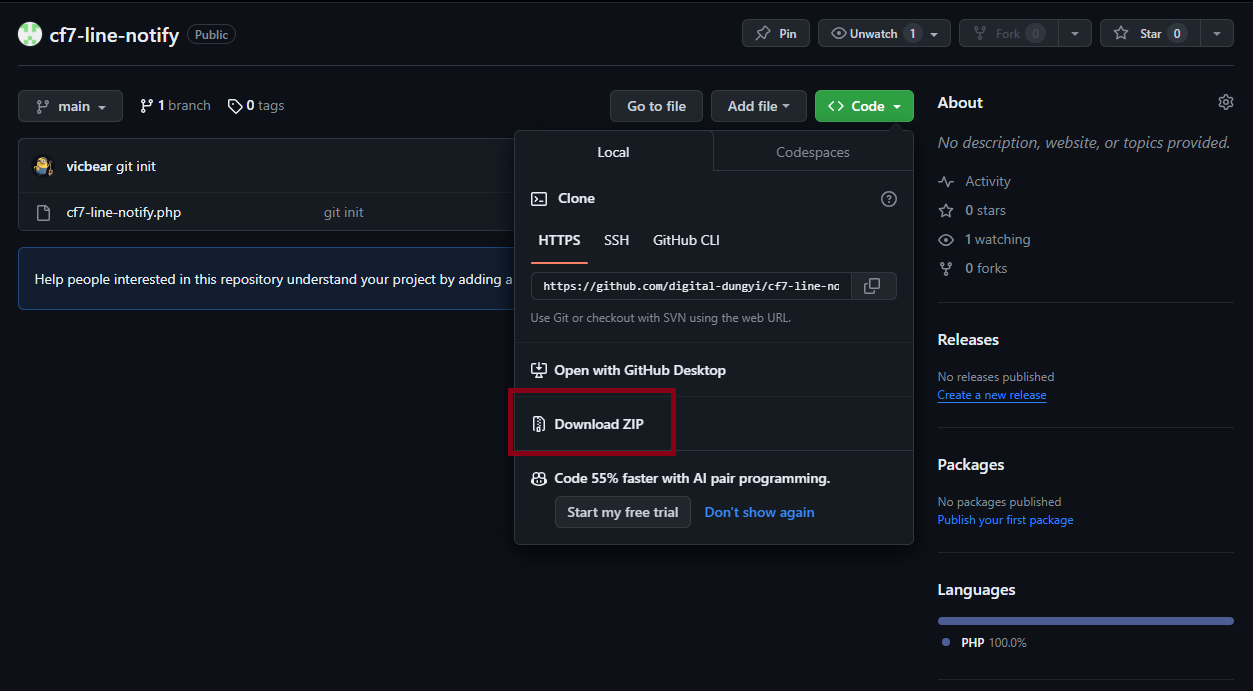This screenshot has width=1253, height=691.
Task: Click the branch icon beside 1 branch
Action: [x=147, y=106]
